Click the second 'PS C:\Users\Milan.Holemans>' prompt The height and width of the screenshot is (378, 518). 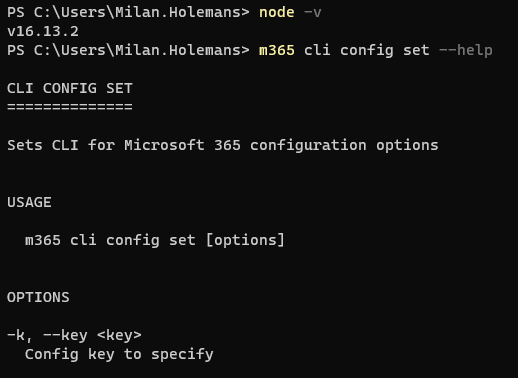click(128, 50)
